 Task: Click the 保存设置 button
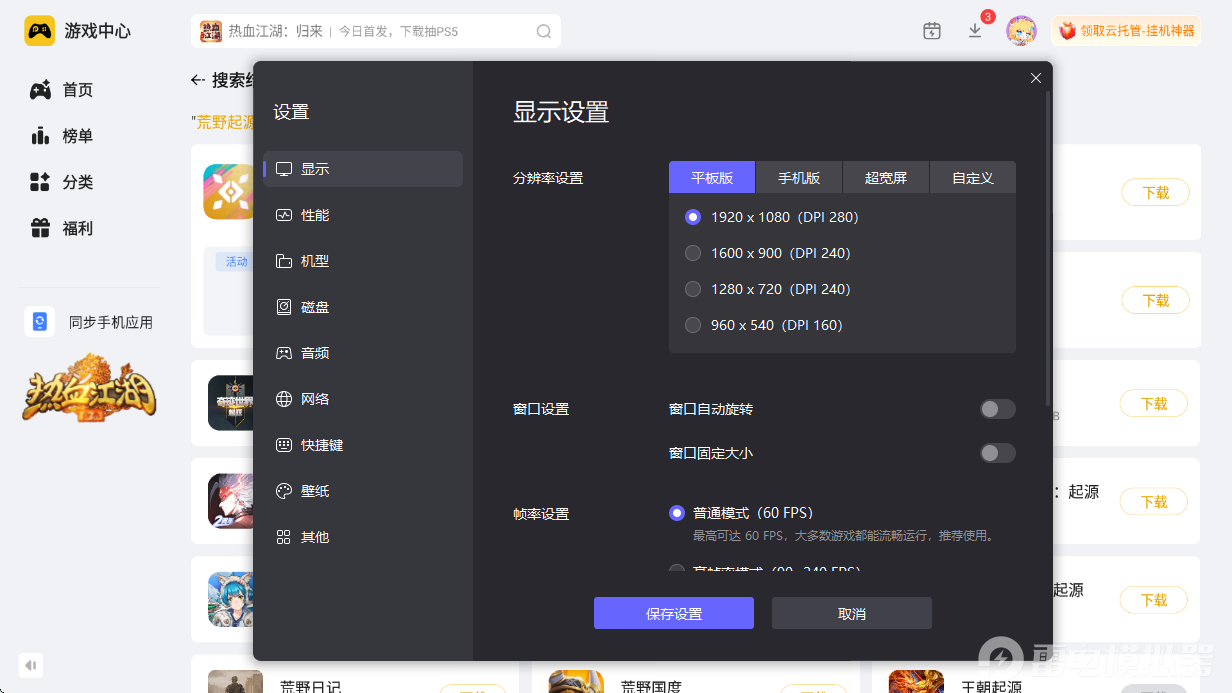[674, 613]
